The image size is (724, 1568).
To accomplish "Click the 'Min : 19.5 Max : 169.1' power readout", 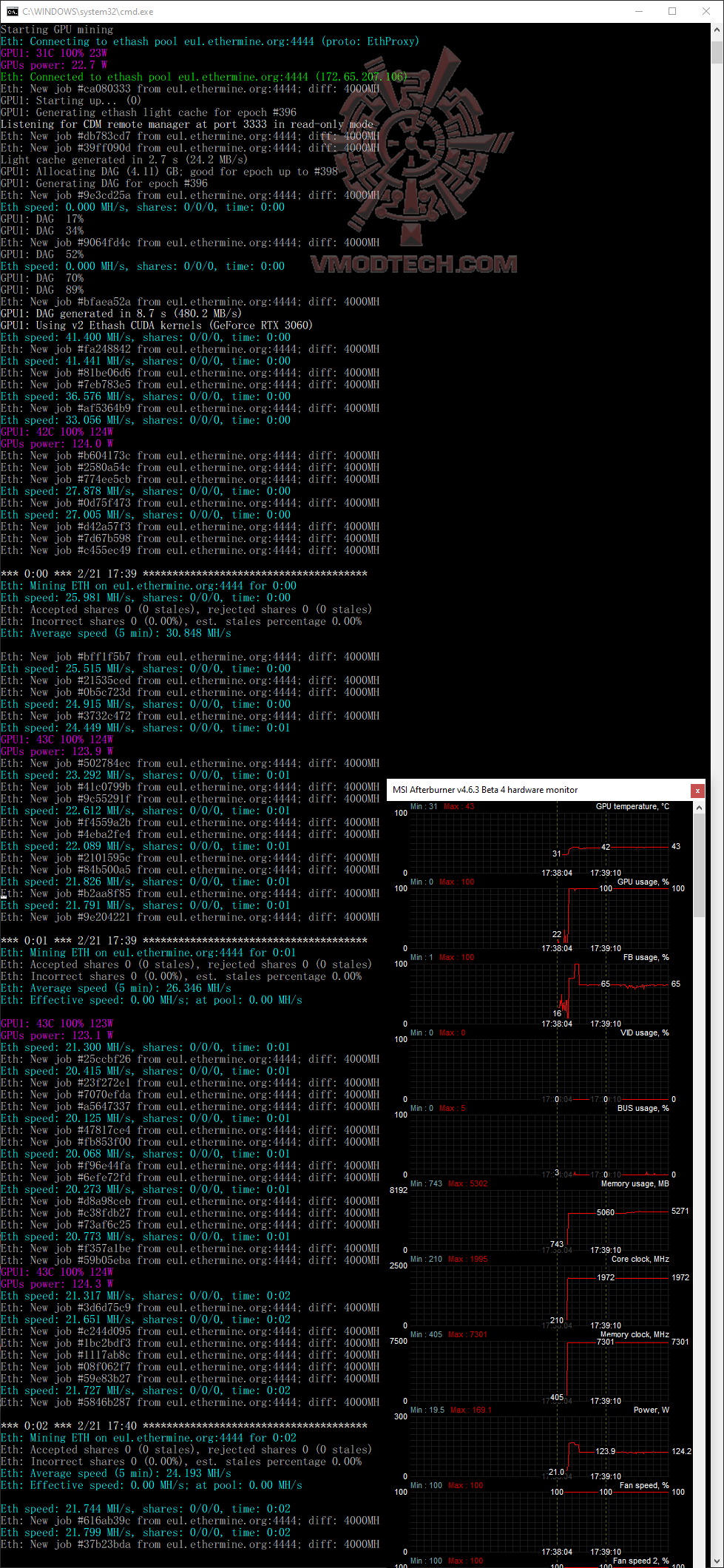I will tap(450, 1410).
